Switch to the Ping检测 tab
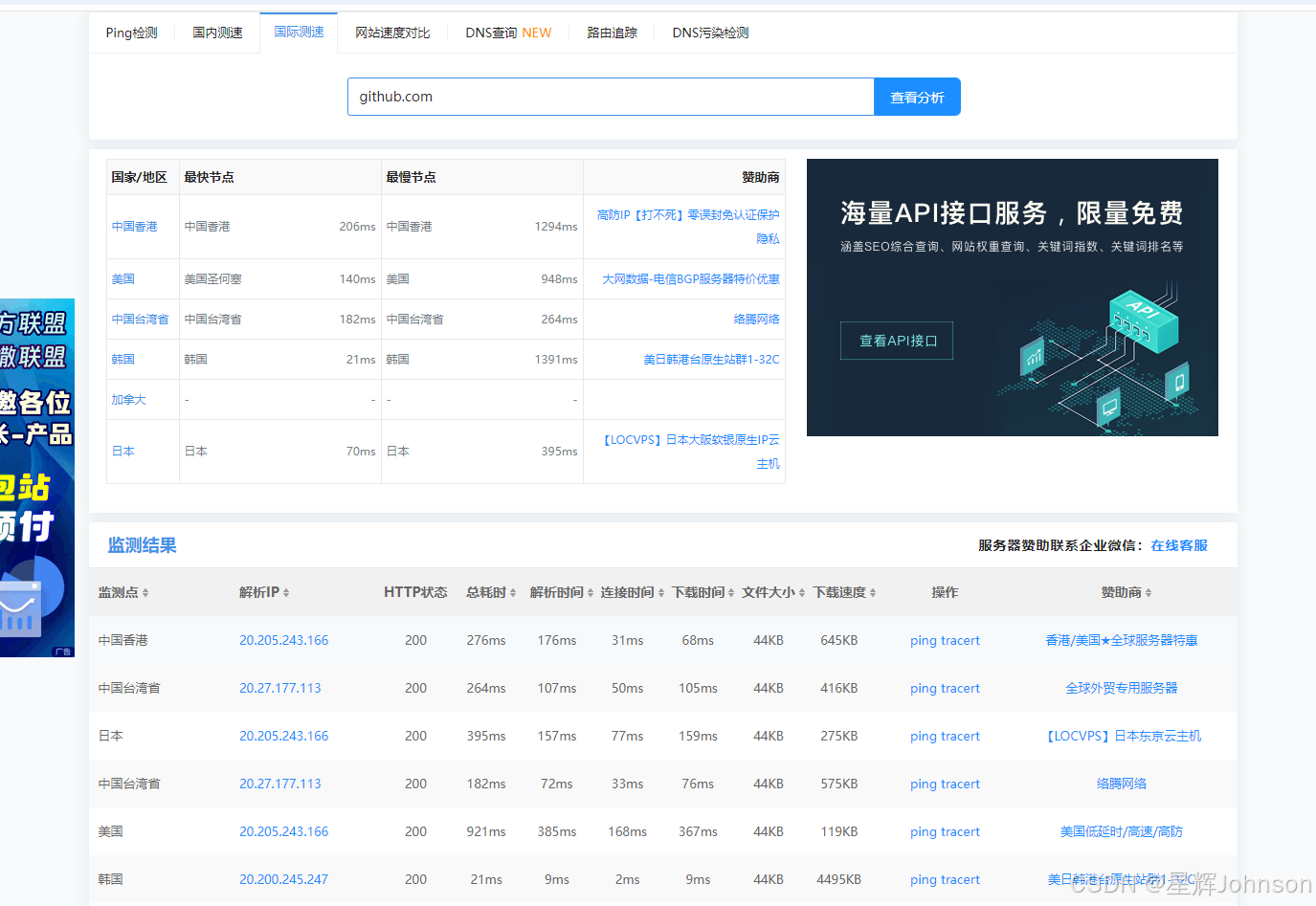The width and height of the screenshot is (1316, 906). coord(131,32)
